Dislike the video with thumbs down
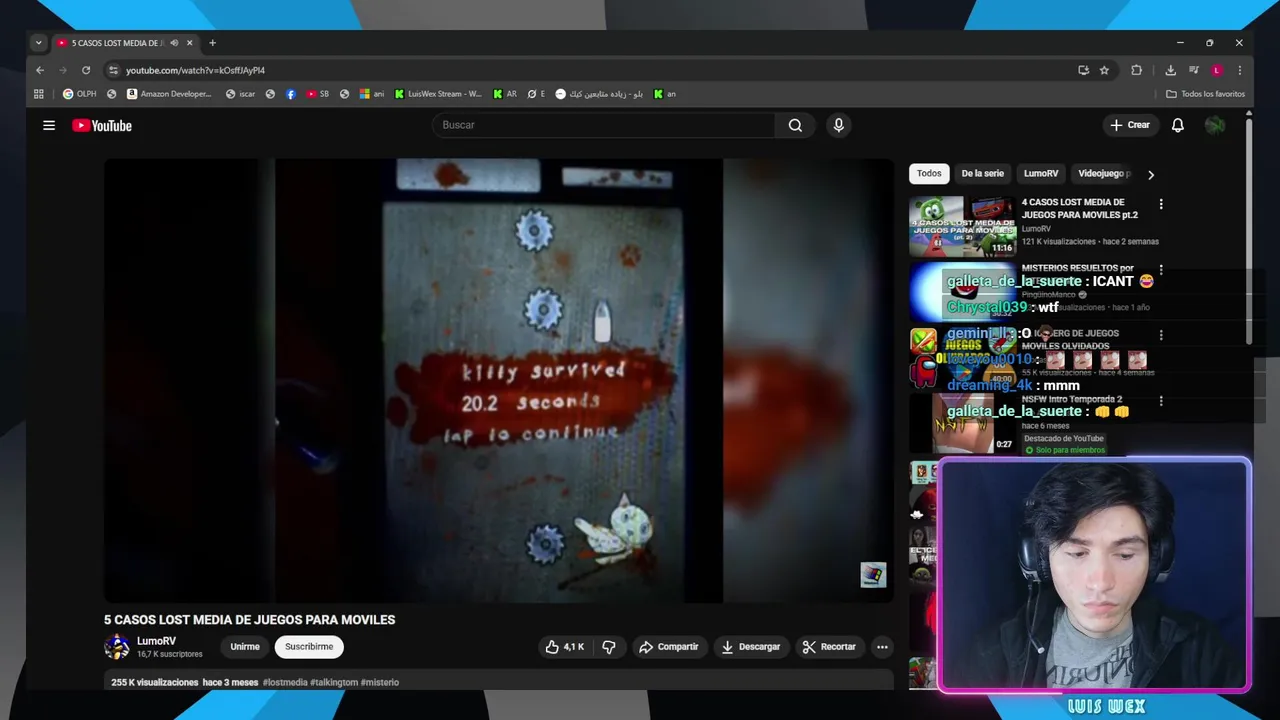Viewport: 1280px width, 720px height. click(x=609, y=647)
